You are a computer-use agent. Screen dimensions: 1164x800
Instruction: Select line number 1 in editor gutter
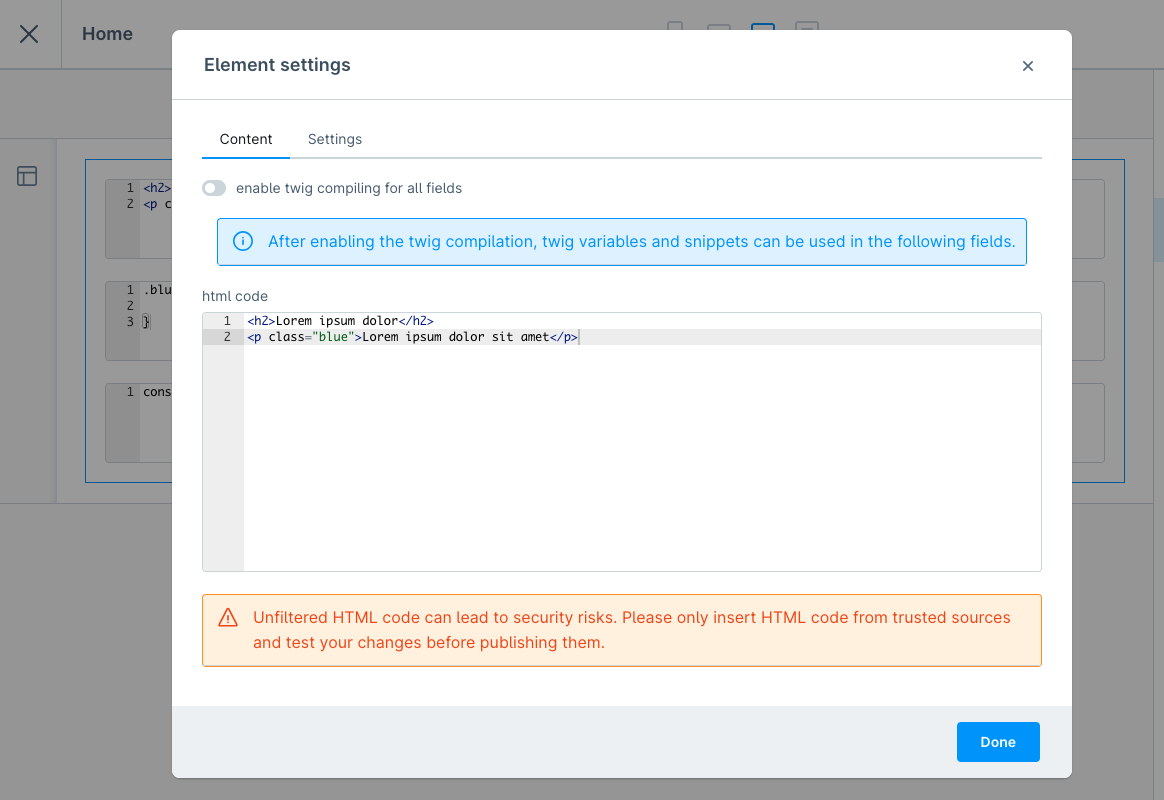click(226, 321)
